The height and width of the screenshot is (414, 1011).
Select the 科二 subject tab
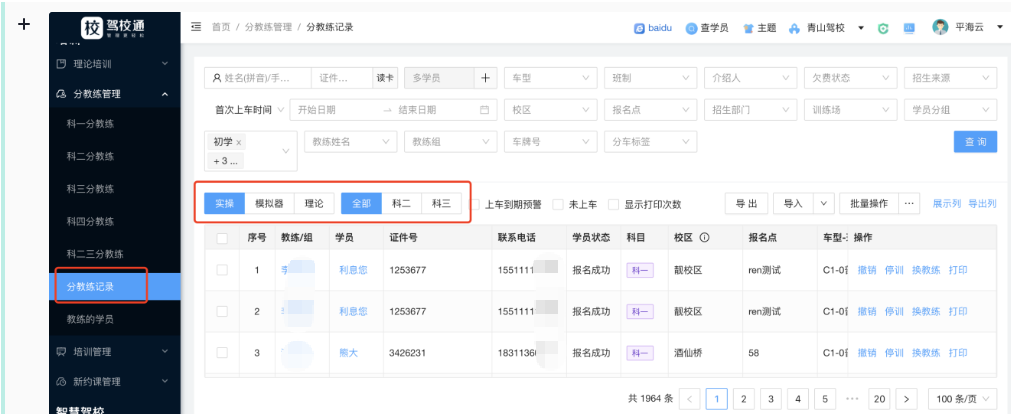pos(401,203)
